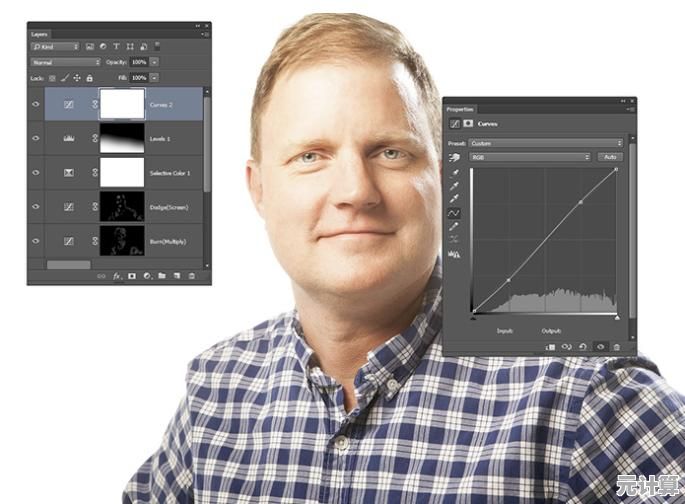Click the histogram clipping warning icon
Viewport: 685px width, 504px height.
(454, 254)
